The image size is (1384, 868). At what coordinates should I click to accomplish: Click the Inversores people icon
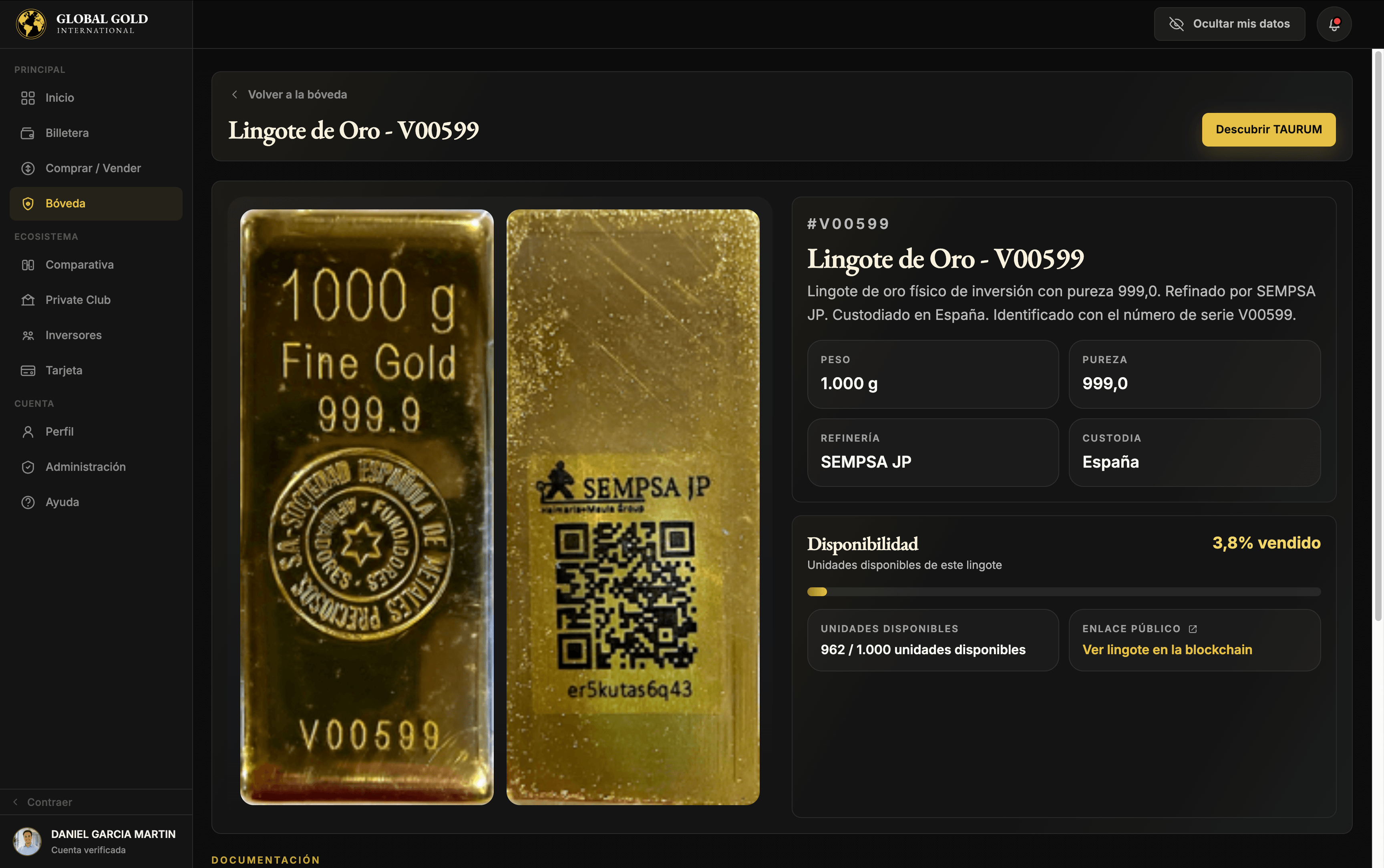pos(28,335)
